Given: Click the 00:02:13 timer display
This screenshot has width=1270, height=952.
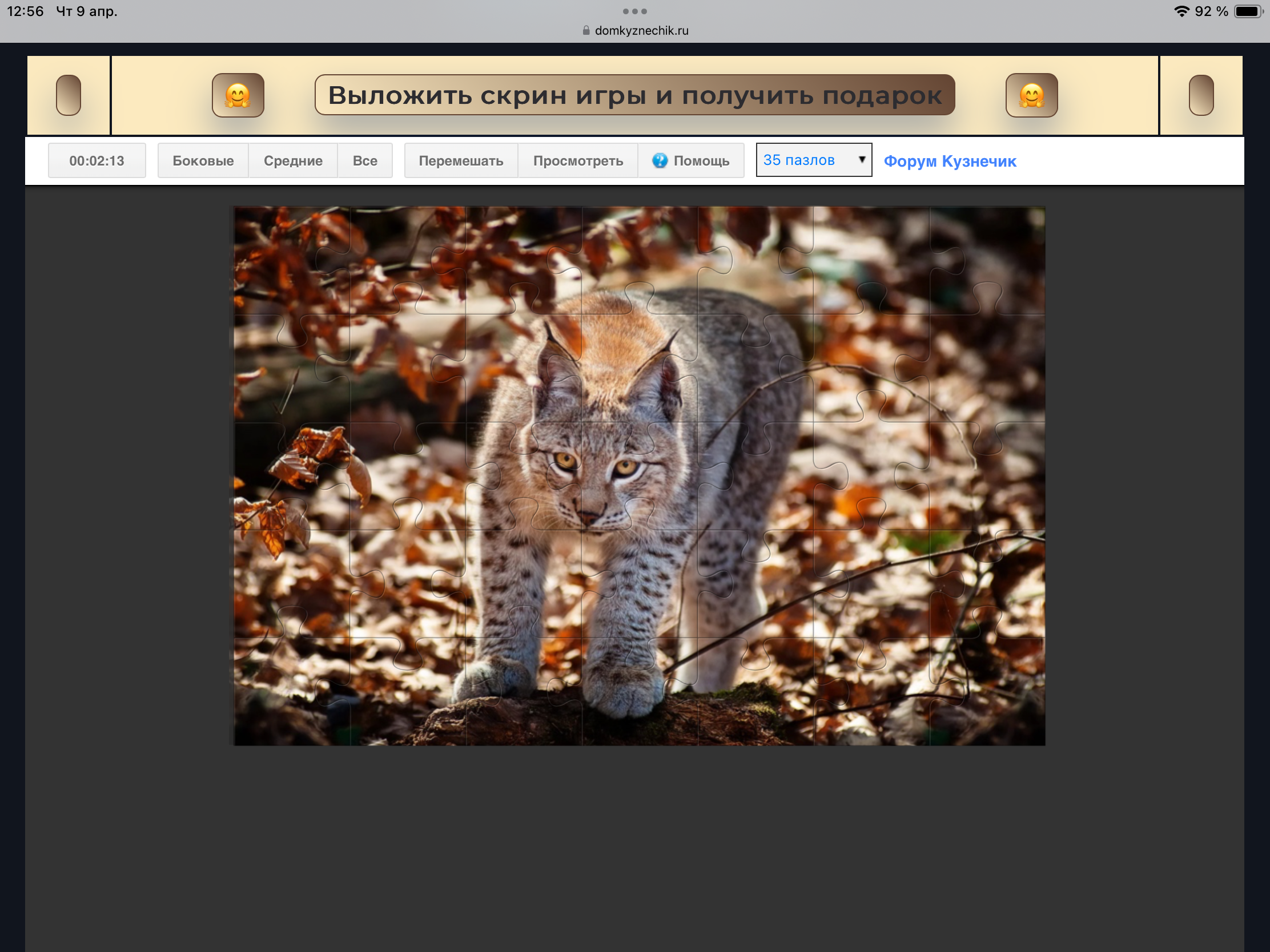Looking at the screenshot, I should (x=97, y=161).
